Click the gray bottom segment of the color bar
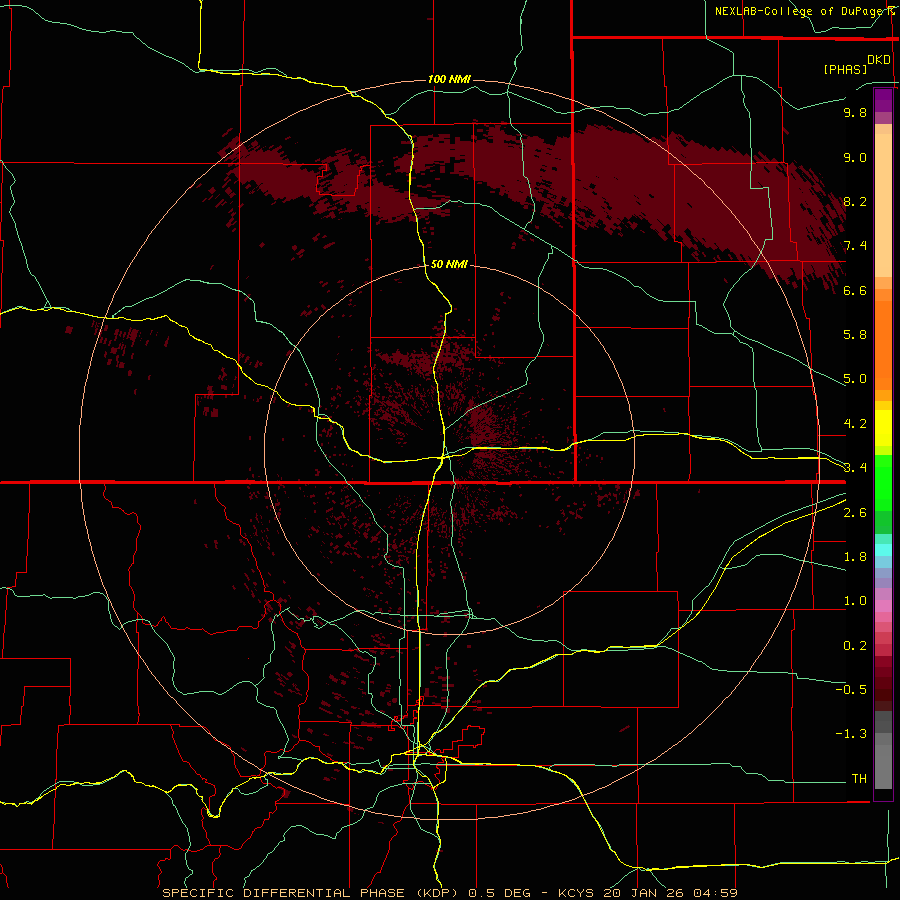Viewport: 900px width, 900px height. (x=883, y=769)
